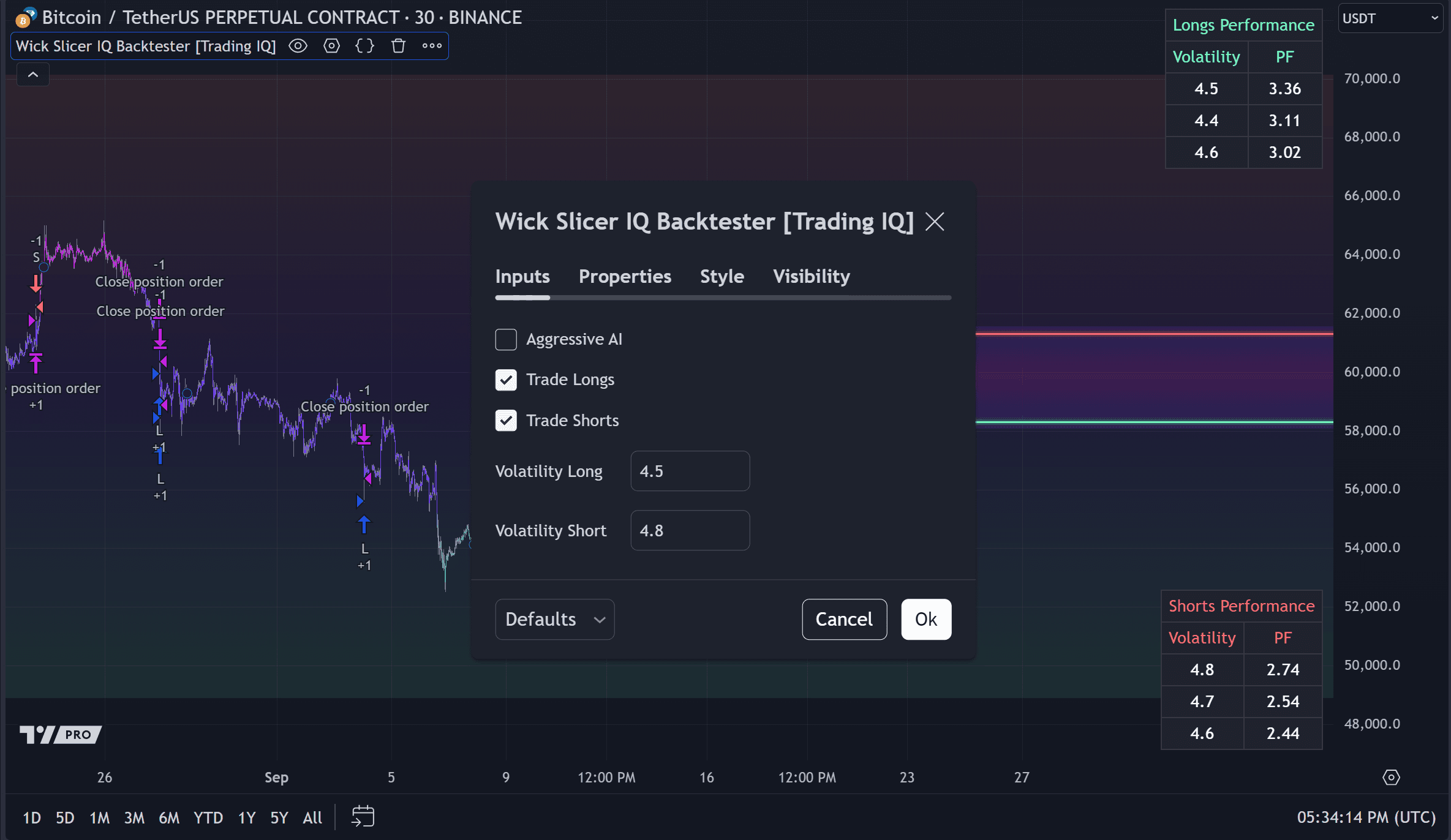Switch to the Style tab
Image resolution: width=1451 pixels, height=840 pixels.
(722, 276)
